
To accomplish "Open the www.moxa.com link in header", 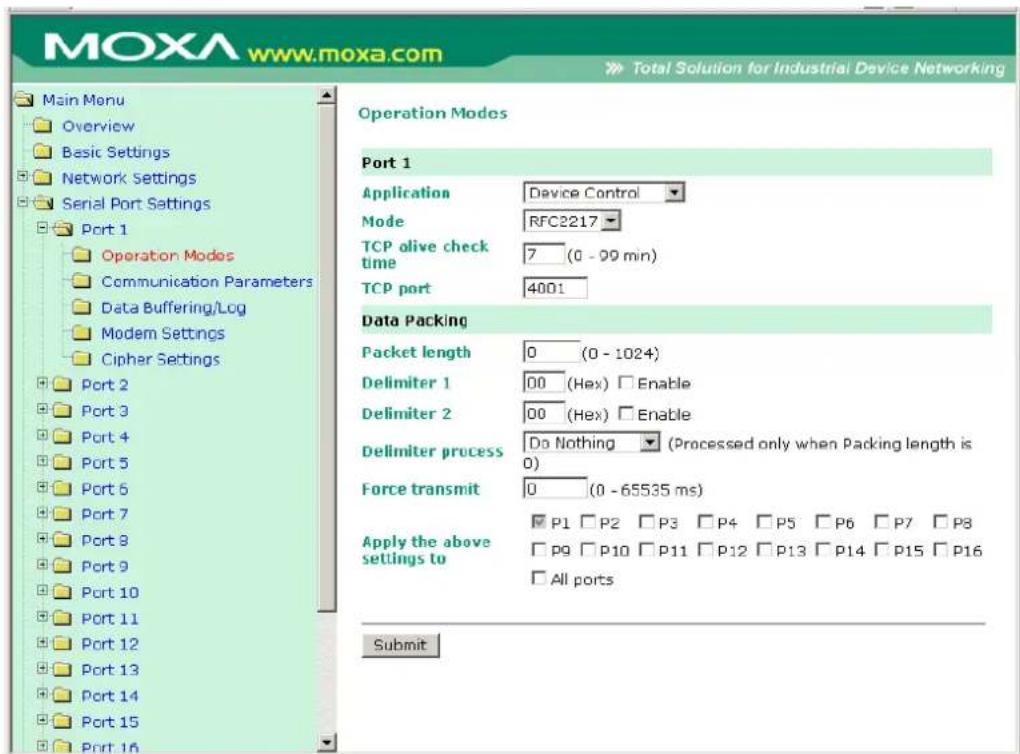I will (x=345, y=53).
